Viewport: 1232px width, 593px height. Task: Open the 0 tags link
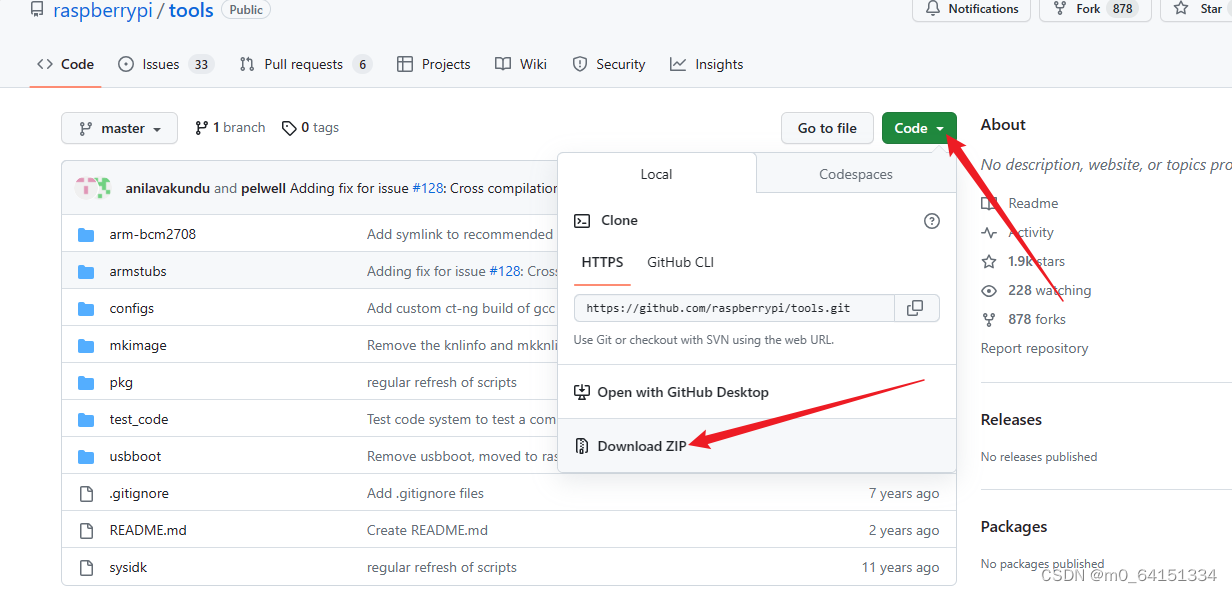[x=310, y=128]
